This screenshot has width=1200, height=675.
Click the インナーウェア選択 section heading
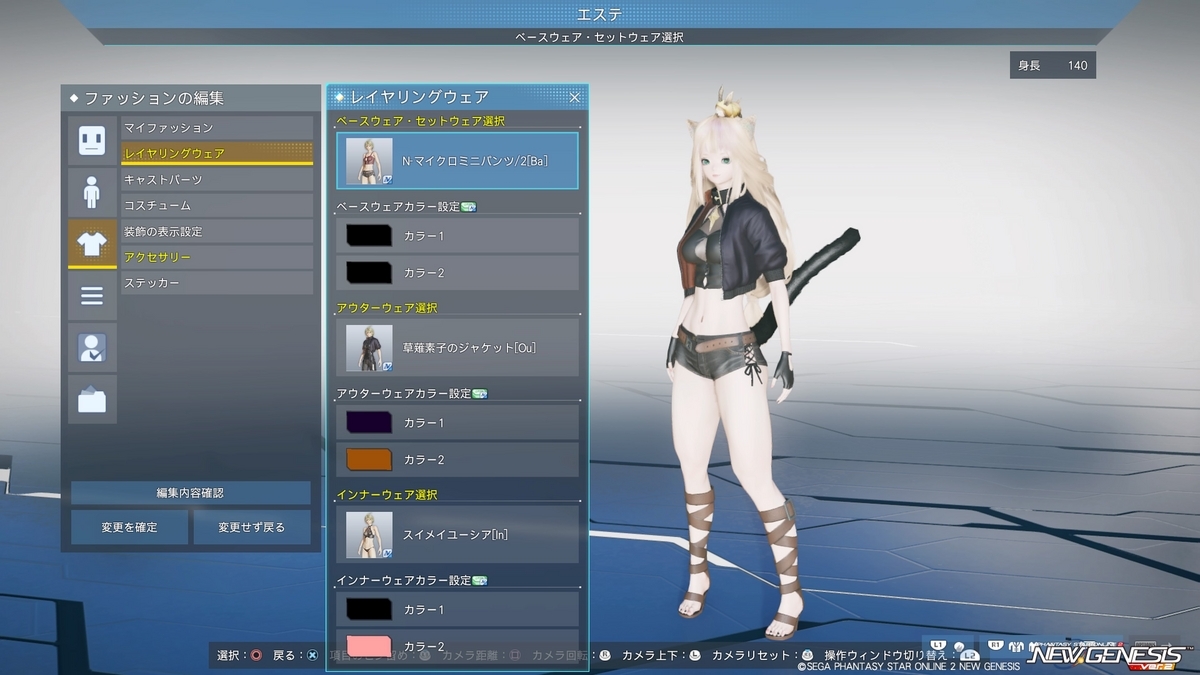[x=387, y=495]
